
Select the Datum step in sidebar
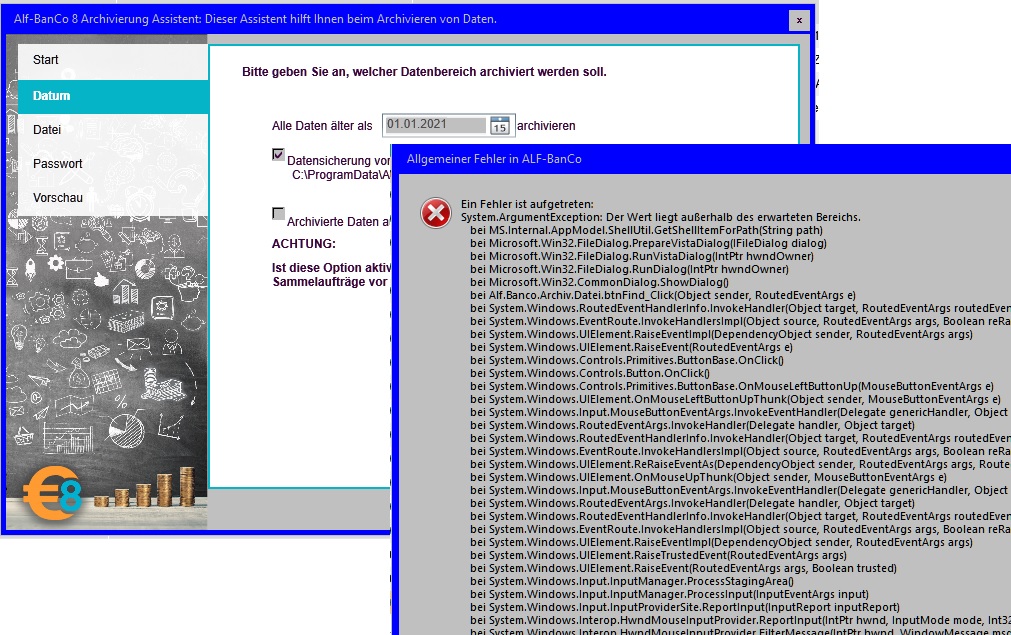point(113,96)
